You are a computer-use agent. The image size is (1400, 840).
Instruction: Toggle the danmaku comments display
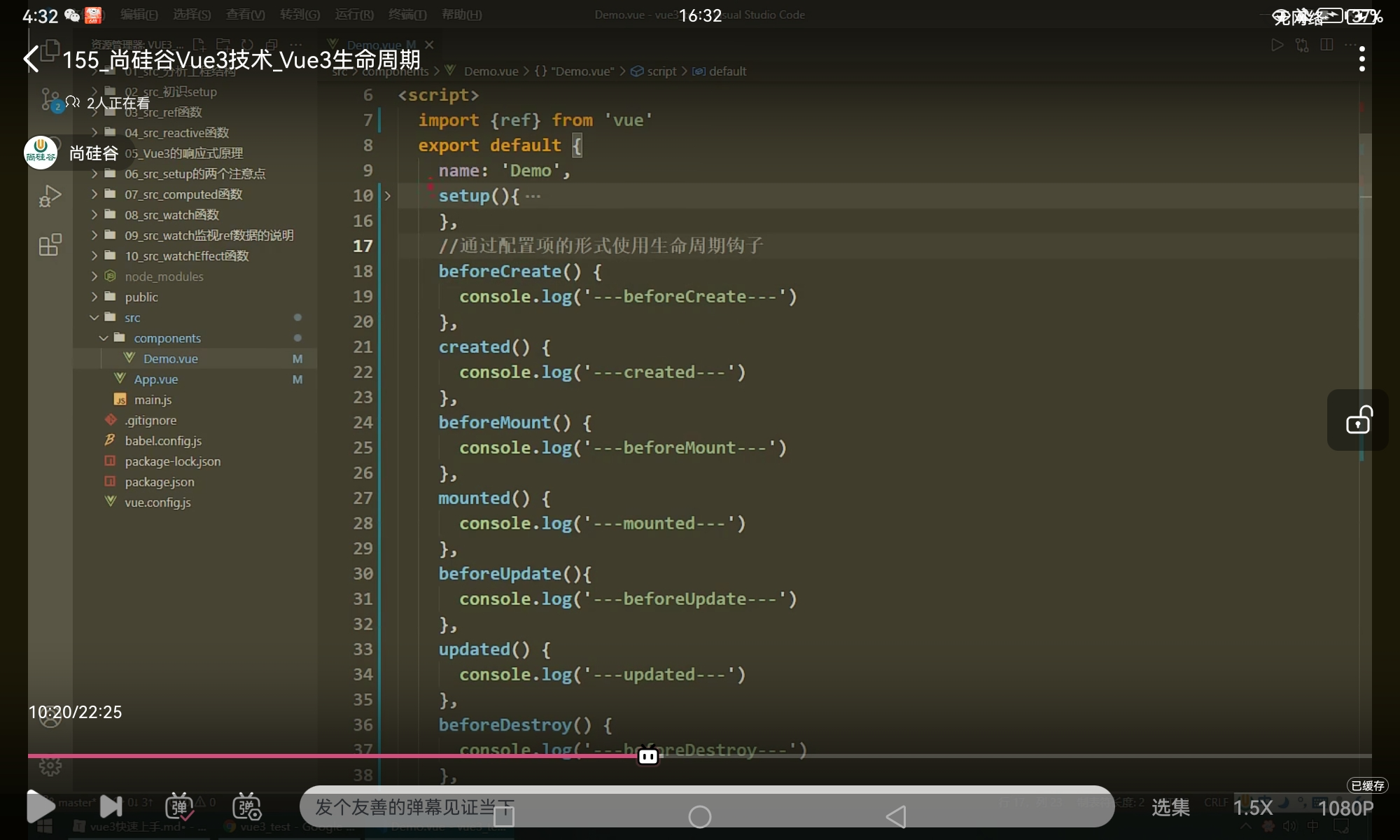[x=179, y=806]
